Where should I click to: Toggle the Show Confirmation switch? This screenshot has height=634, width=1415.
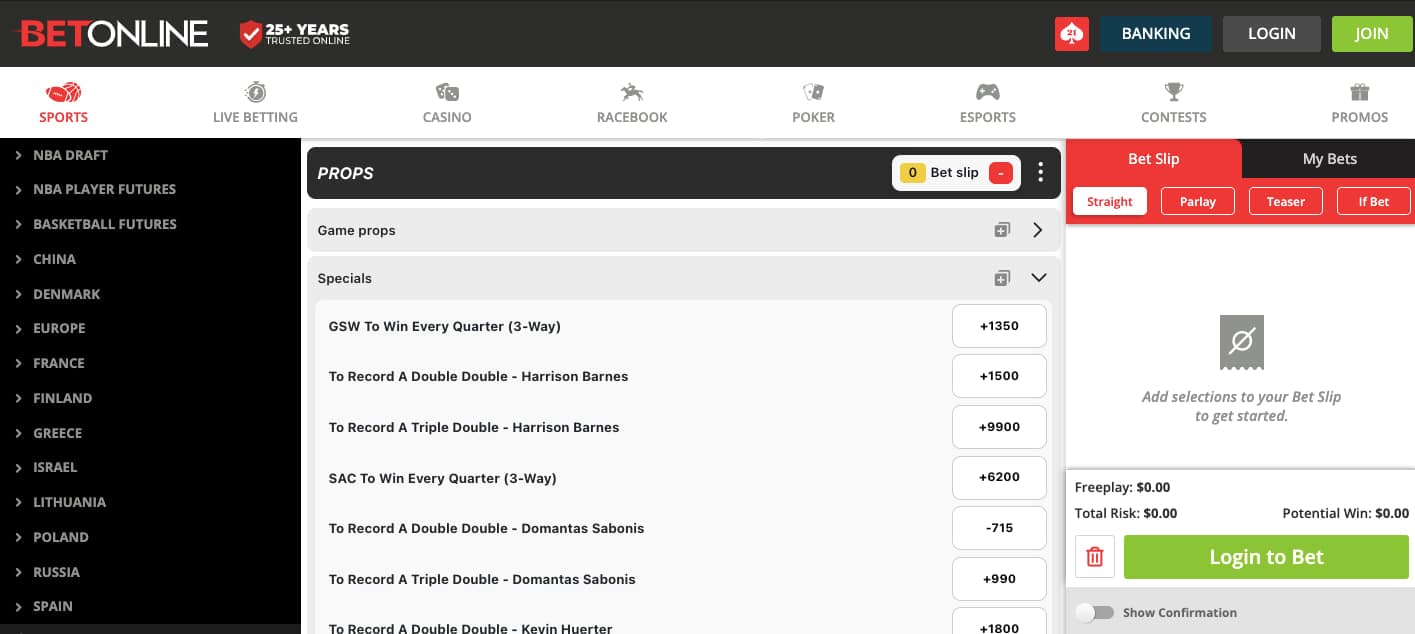click(x=1094, y=612)
